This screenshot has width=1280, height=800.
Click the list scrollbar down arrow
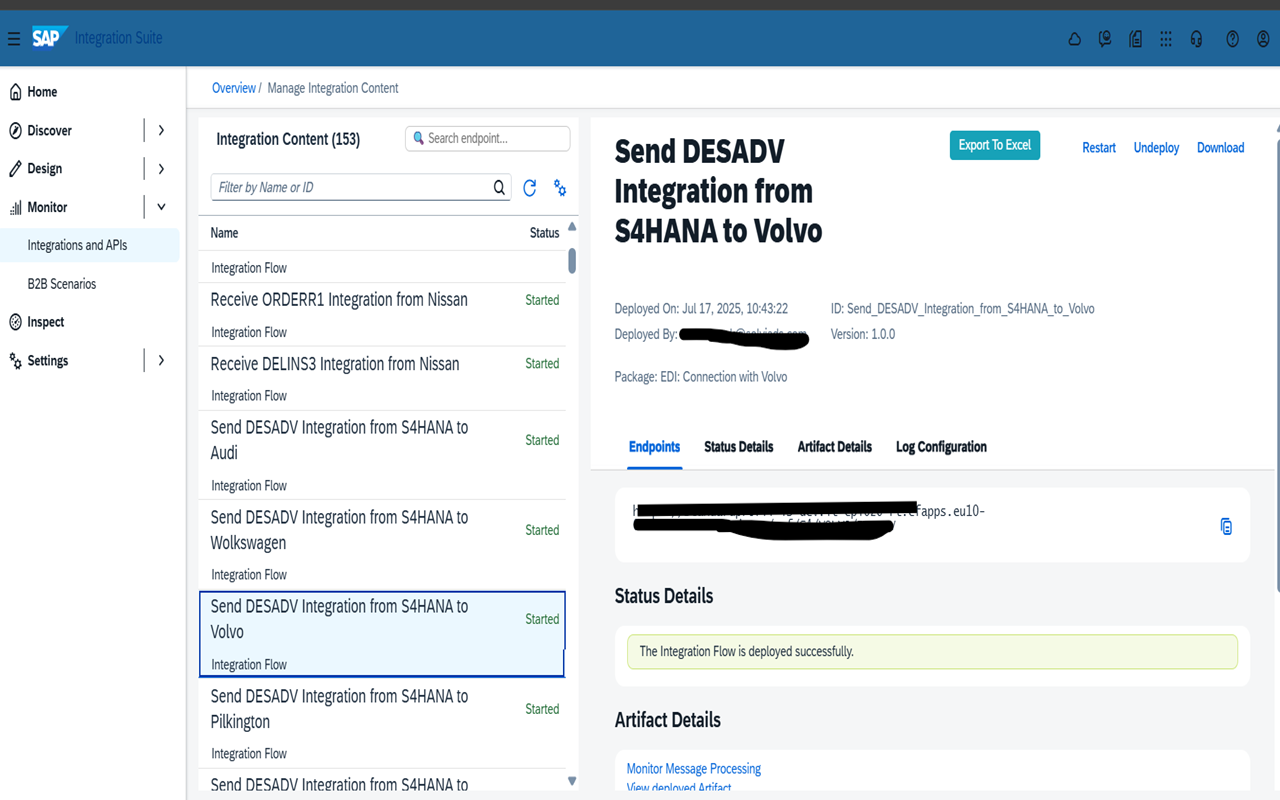tap(572, 781)
